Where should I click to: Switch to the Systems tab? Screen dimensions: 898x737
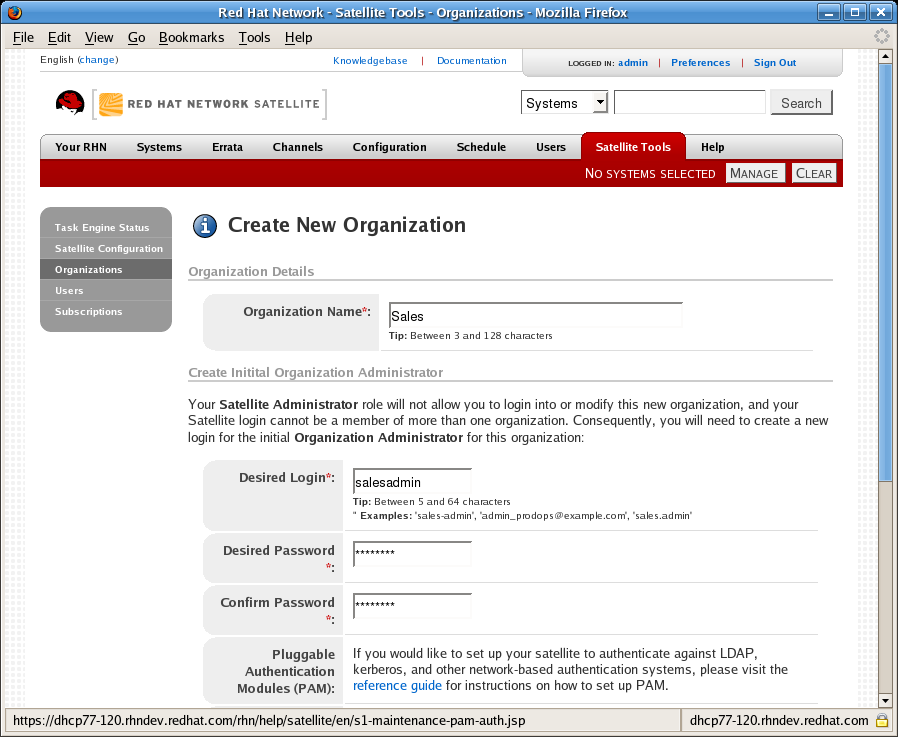click(159, 147)
